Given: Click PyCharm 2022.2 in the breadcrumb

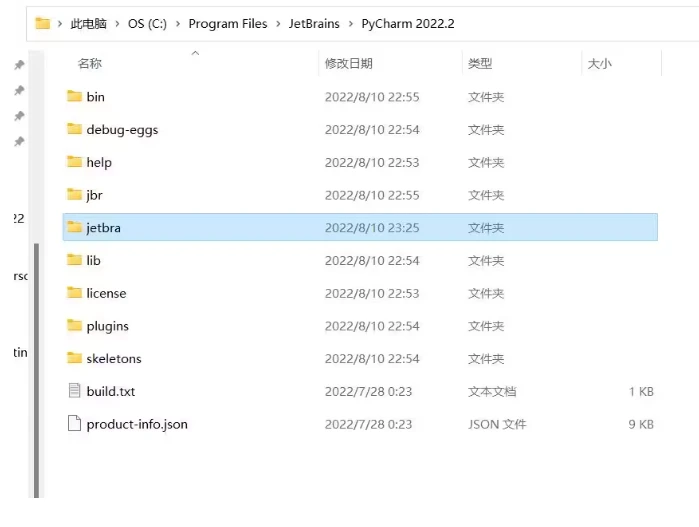Looking at the screenshot, I should 408,24.
